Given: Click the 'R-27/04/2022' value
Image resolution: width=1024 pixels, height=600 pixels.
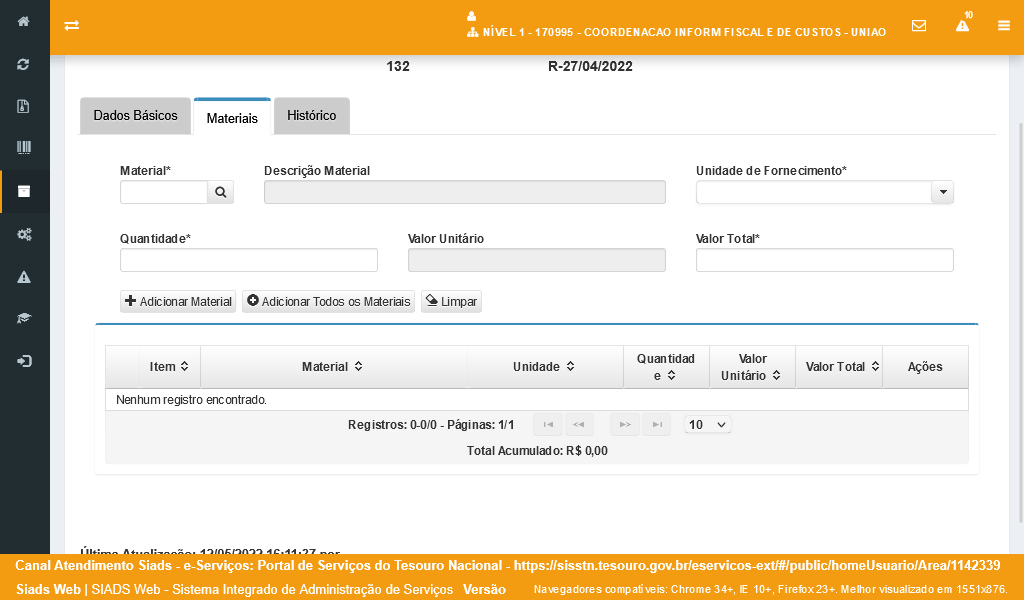Looking at the screenshot, I should [590, 67].
